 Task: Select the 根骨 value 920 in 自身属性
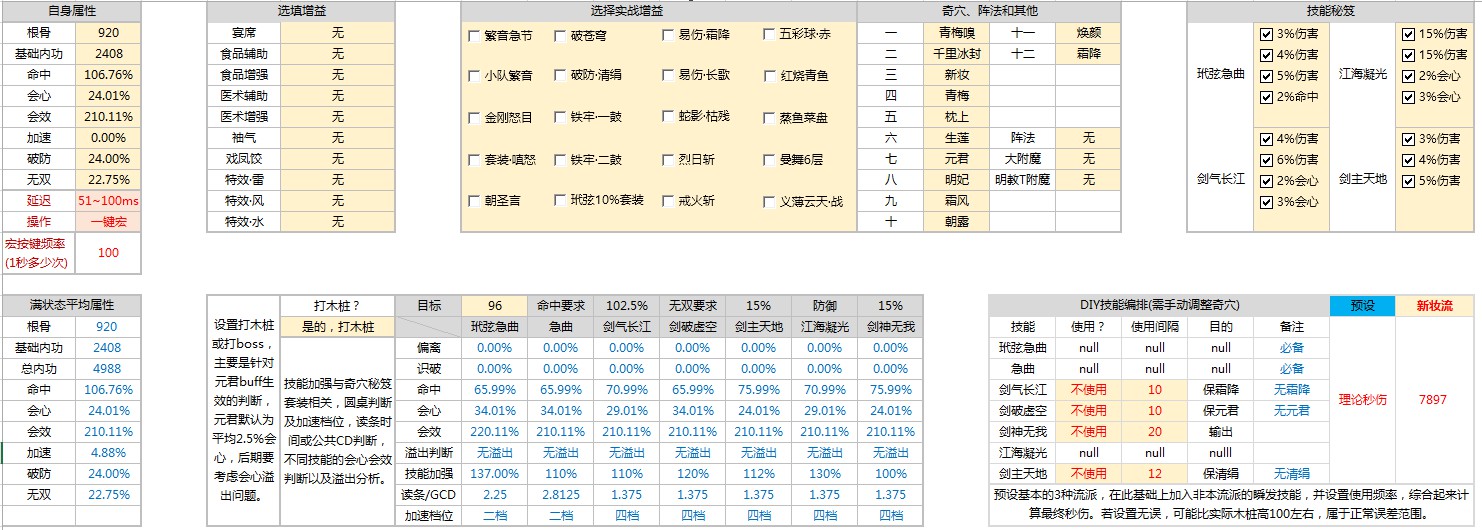point(108,33)
